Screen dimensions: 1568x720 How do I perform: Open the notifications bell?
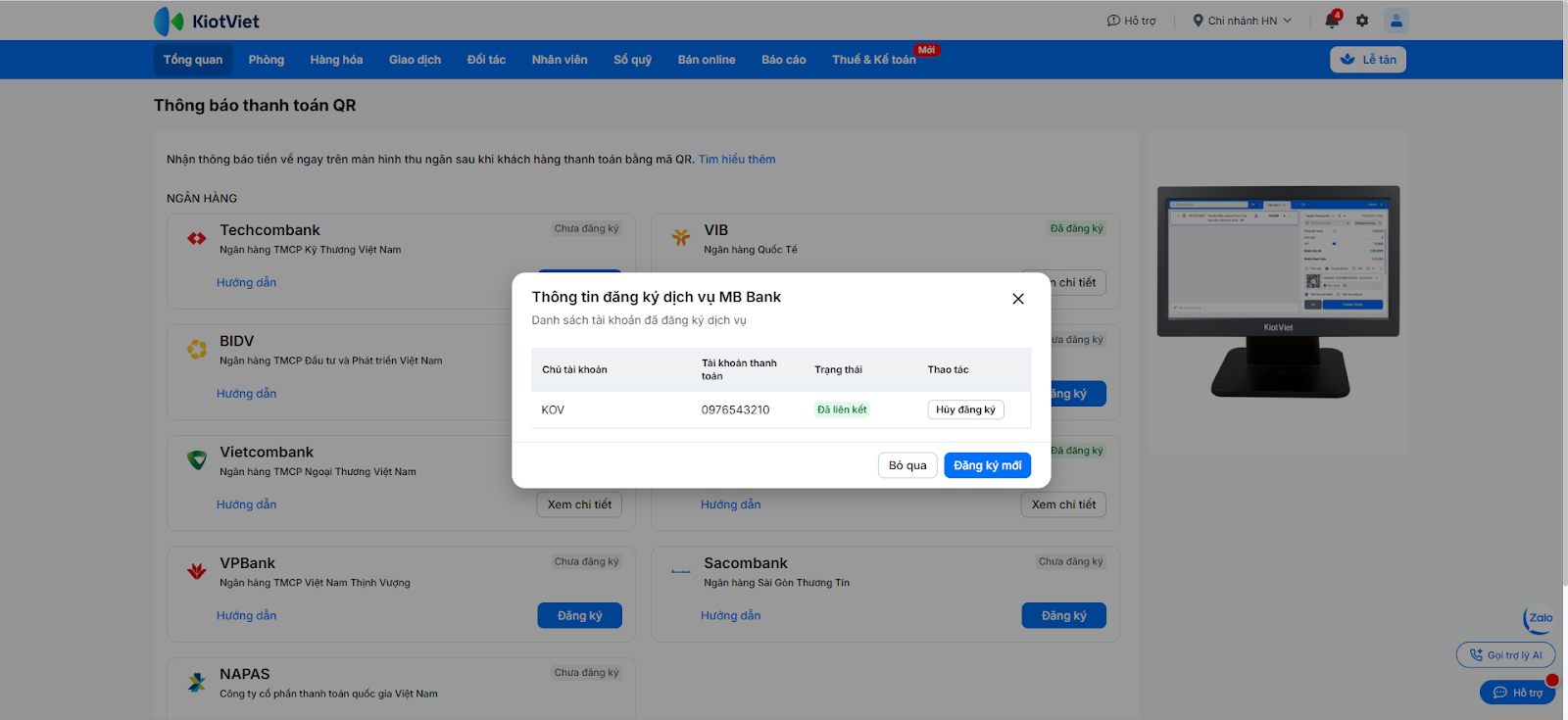[1332, 20]
